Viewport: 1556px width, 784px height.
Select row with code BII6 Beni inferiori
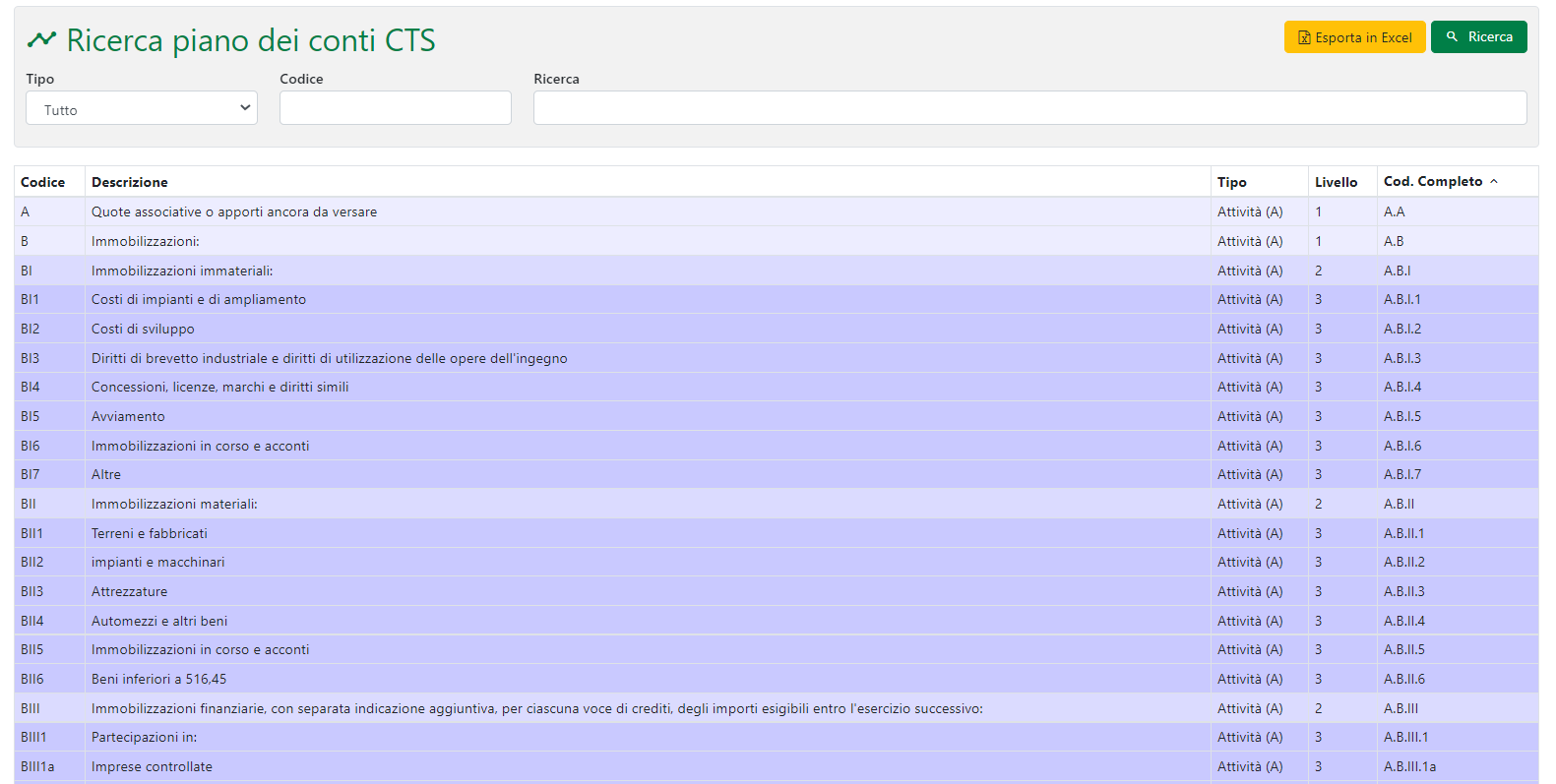[x=158, y=679]
